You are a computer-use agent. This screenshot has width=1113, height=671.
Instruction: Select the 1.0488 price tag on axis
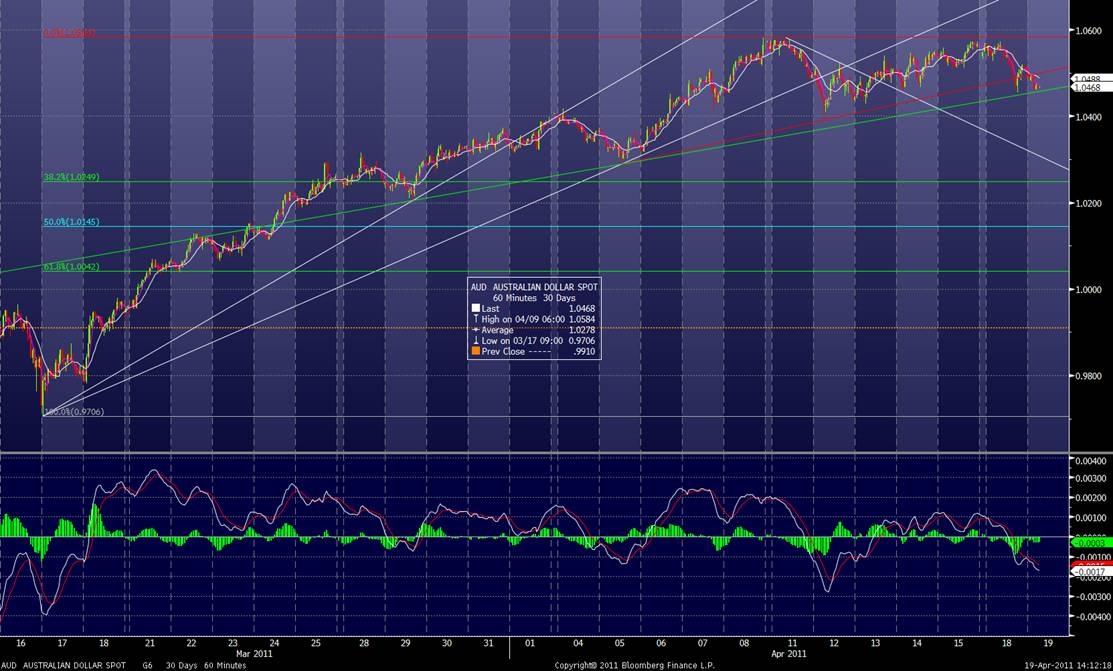(1086, 78)
